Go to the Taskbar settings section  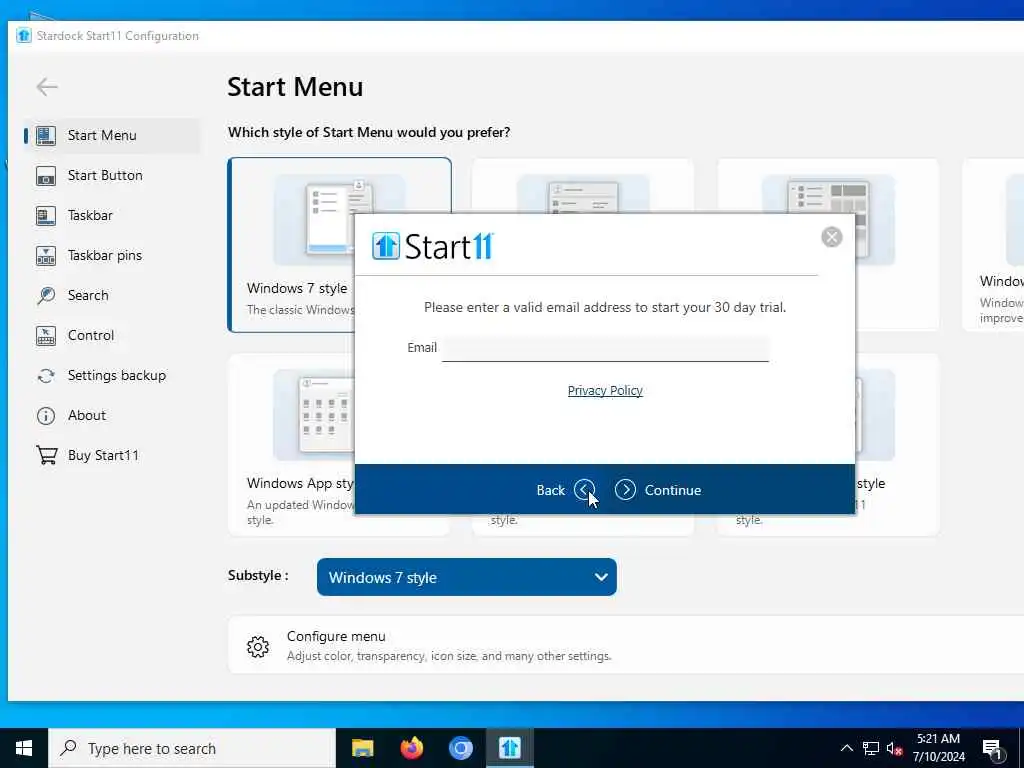pos(112,216)
